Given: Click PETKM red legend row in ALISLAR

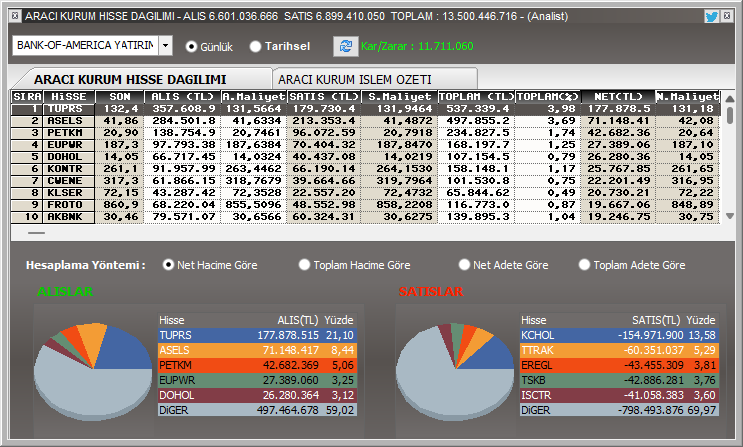Looking at the screenshot, I should (257, 365).
